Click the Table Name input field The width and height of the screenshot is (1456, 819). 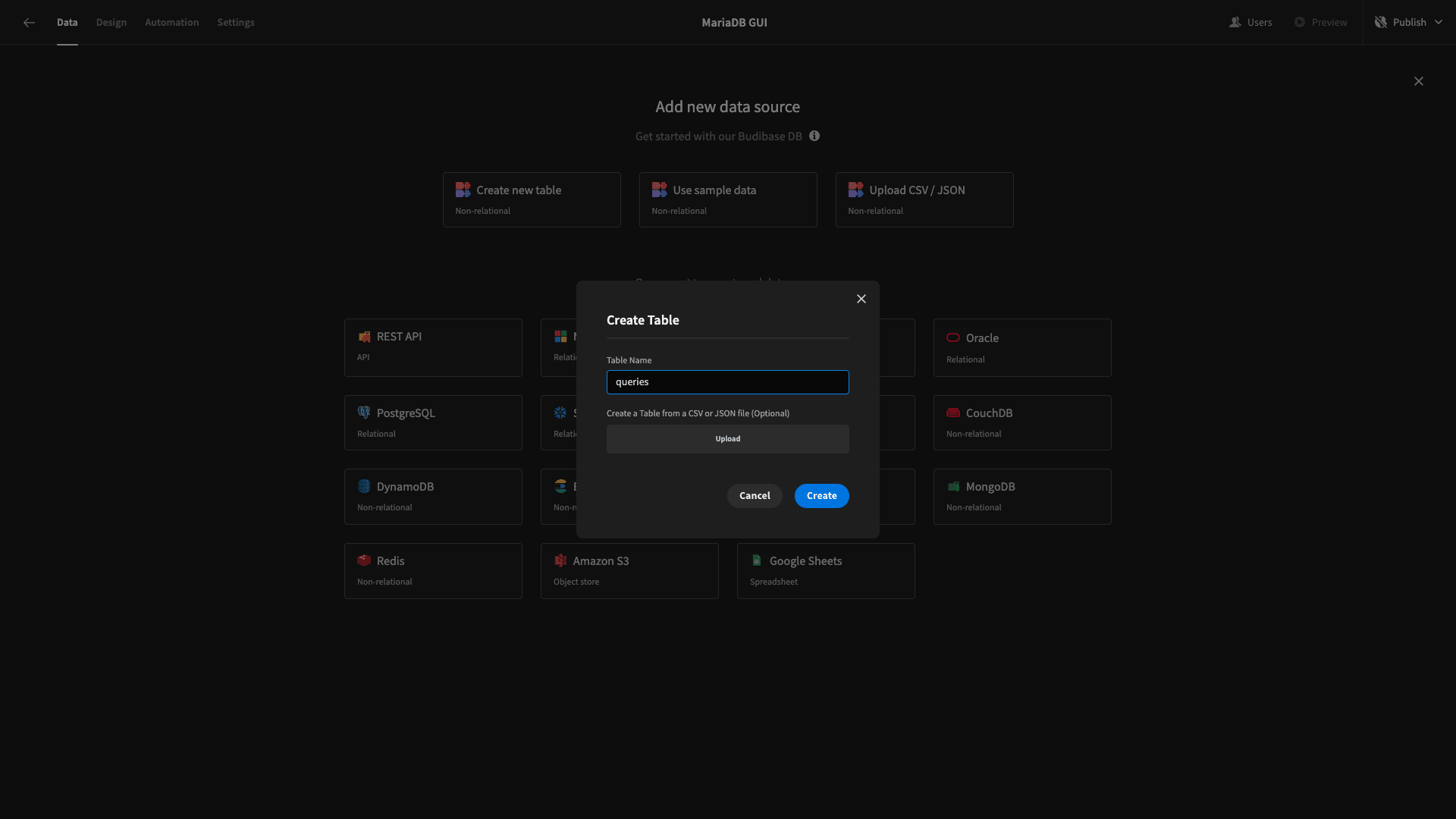tap(727, 382)
